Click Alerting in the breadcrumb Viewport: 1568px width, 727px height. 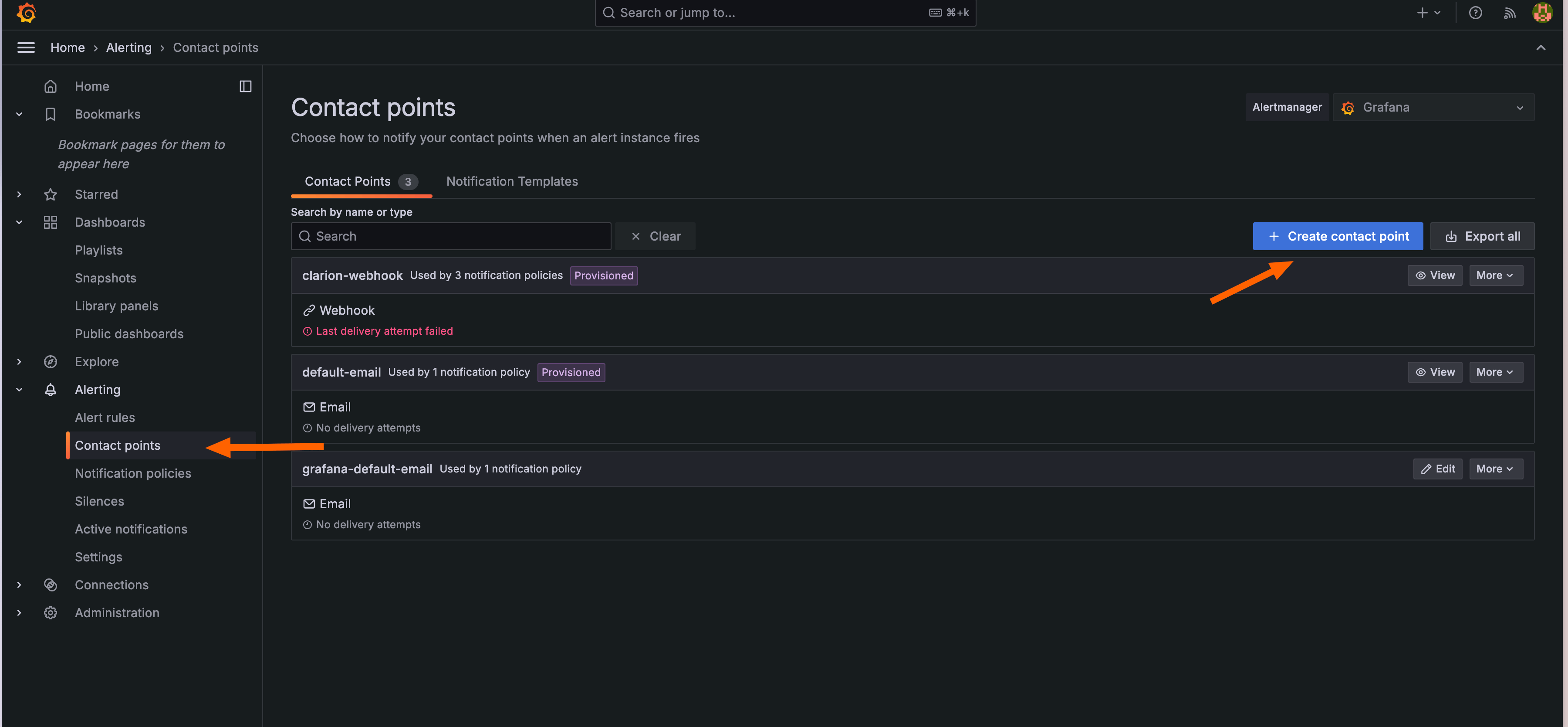(128, 48)
